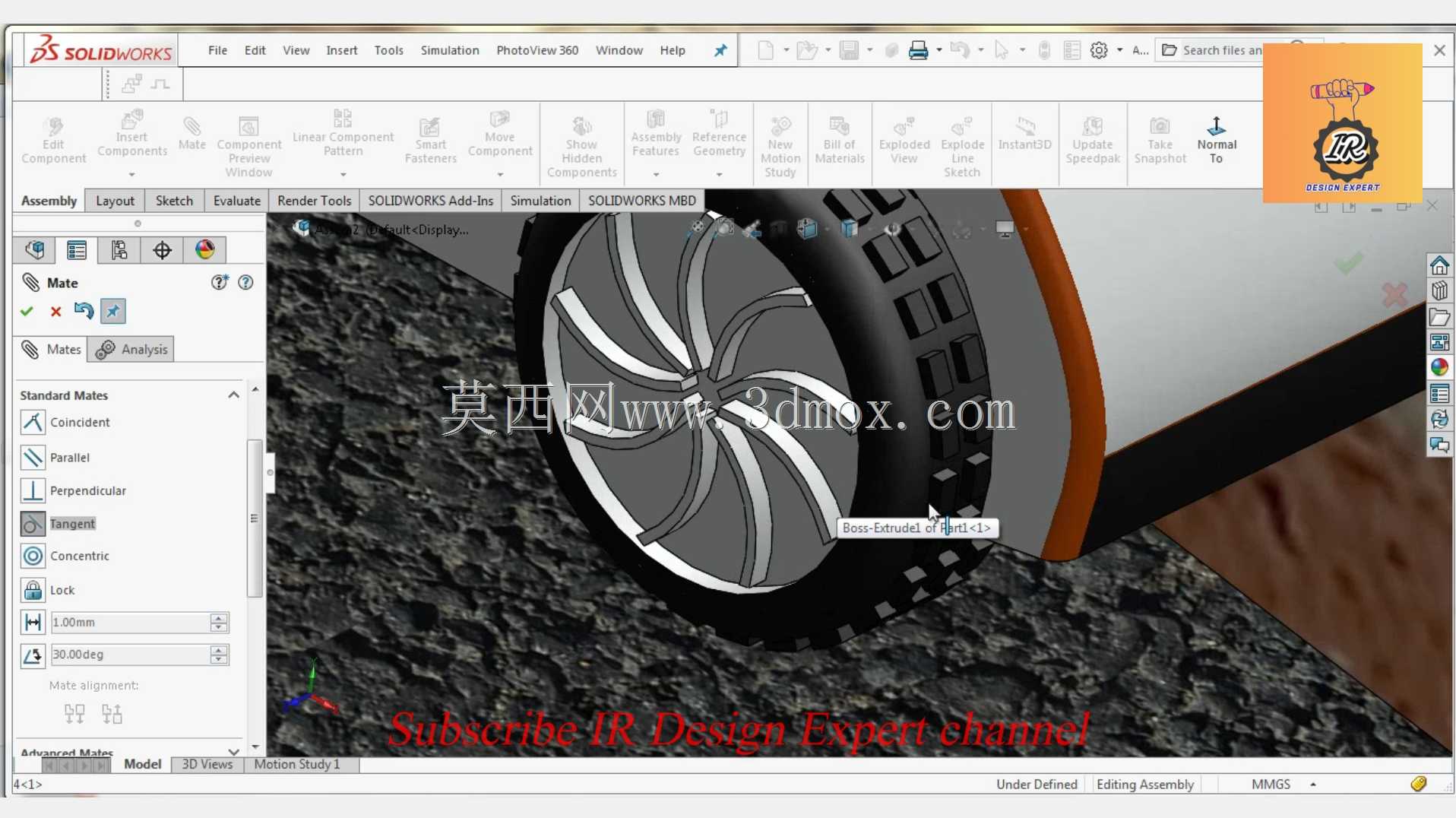Click the tags icon in status bar
This screenshot has width=1456, height=818.
tap(1419, 784)
